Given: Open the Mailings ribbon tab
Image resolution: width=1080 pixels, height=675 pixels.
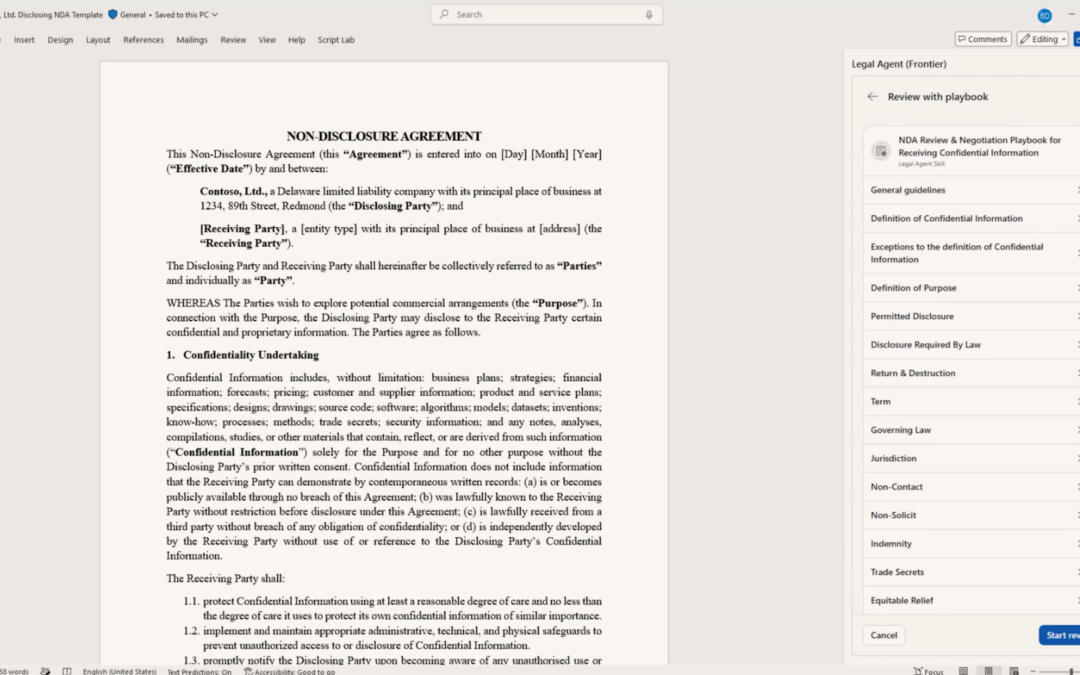Looking at the screenshot, I should point(191,40).
